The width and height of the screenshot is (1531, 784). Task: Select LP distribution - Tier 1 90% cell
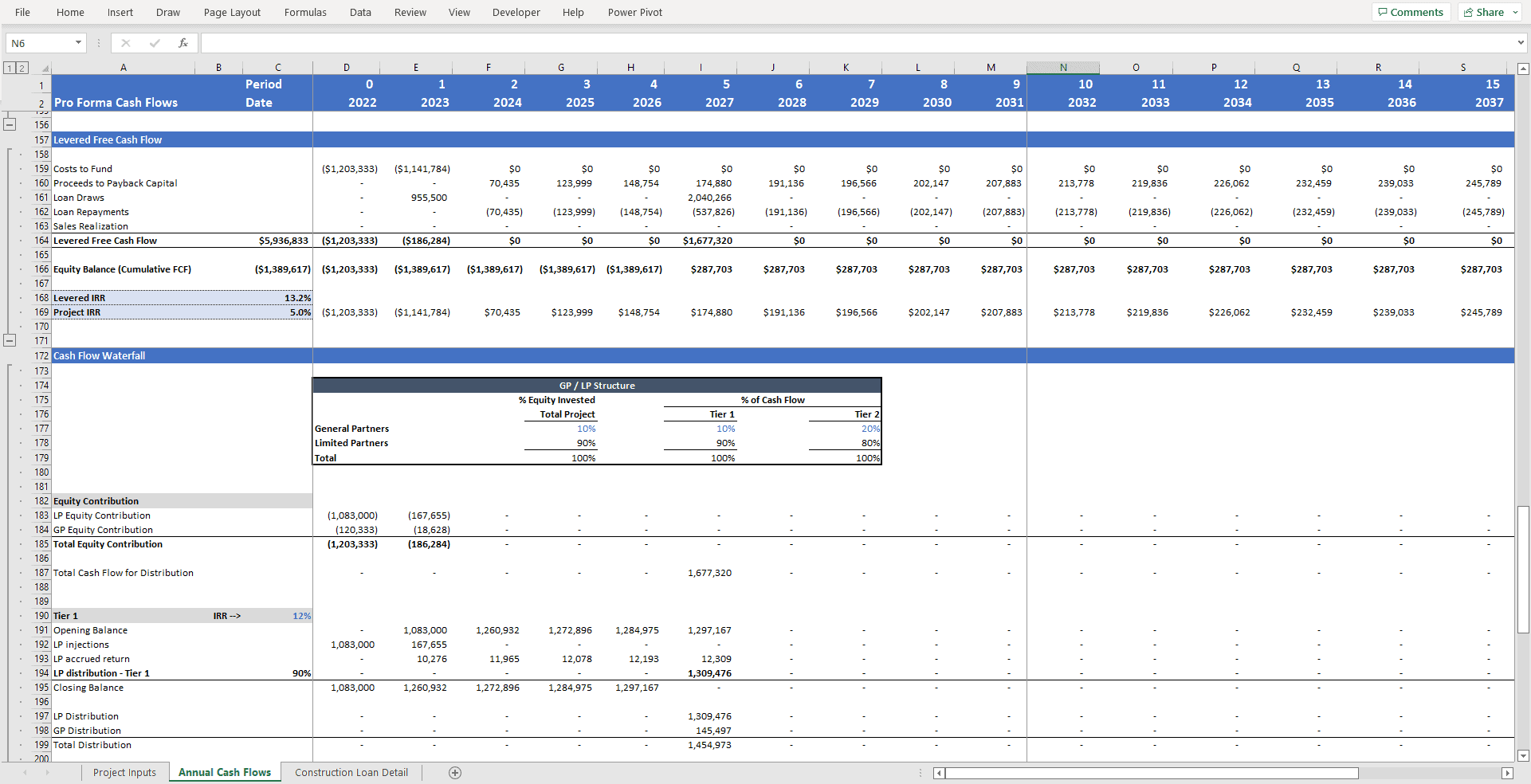(277, 673)
